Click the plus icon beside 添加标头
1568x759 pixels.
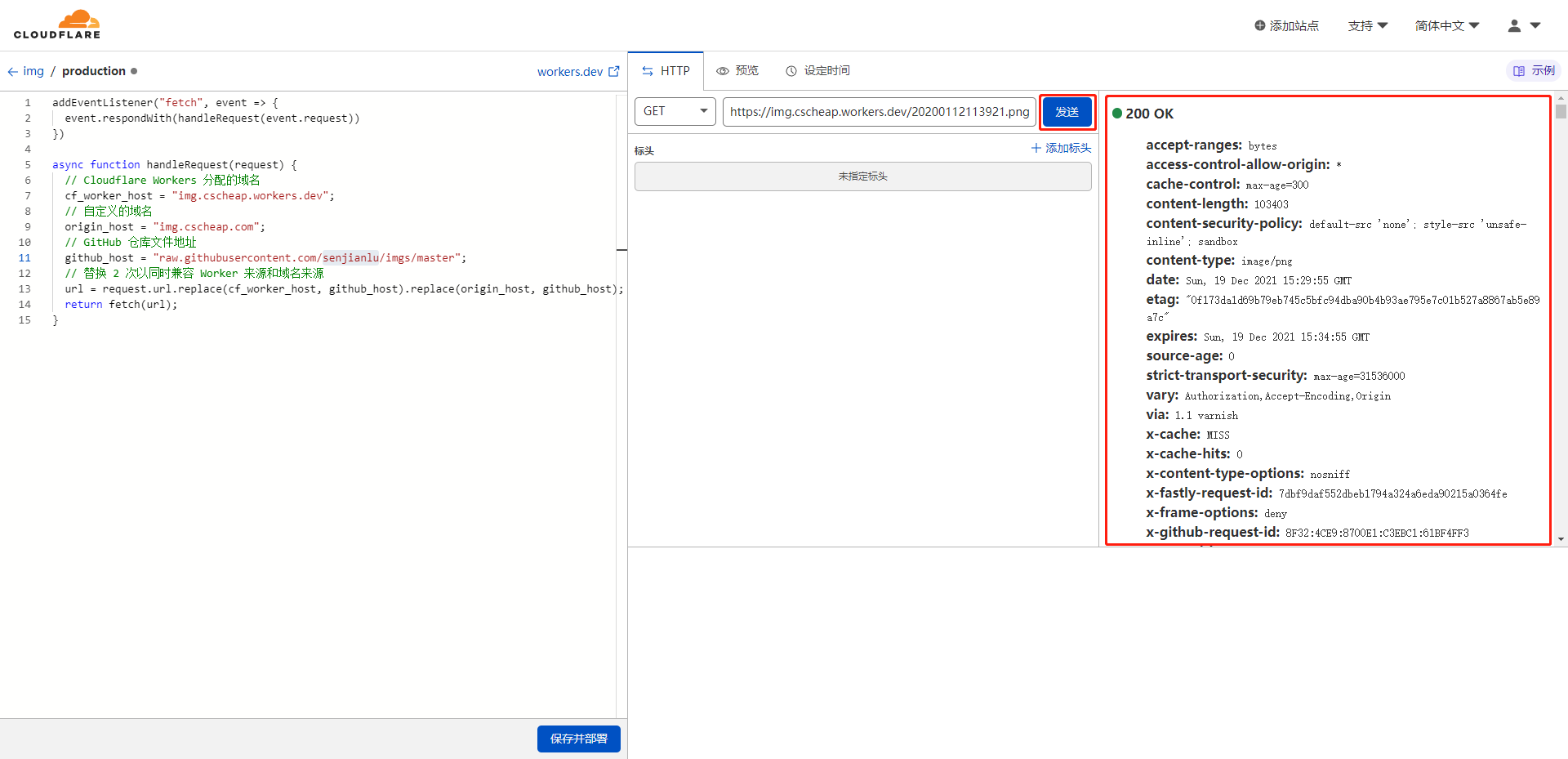pos(1036,148)
